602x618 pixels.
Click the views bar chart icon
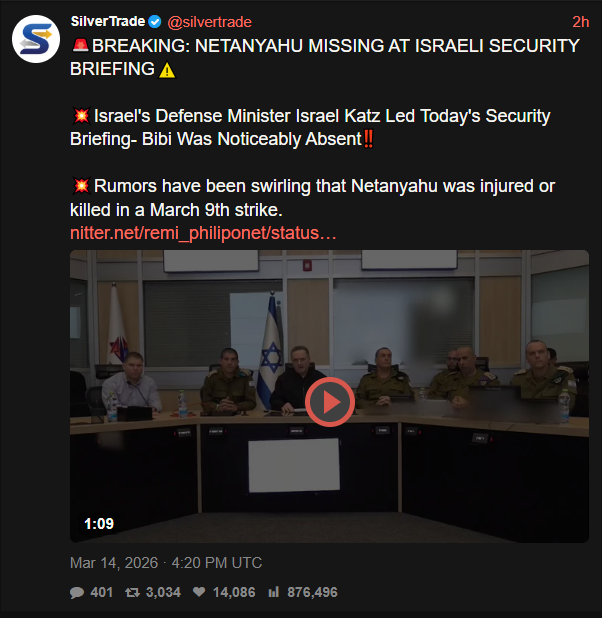pyautogui.click(x=274, y=592)
